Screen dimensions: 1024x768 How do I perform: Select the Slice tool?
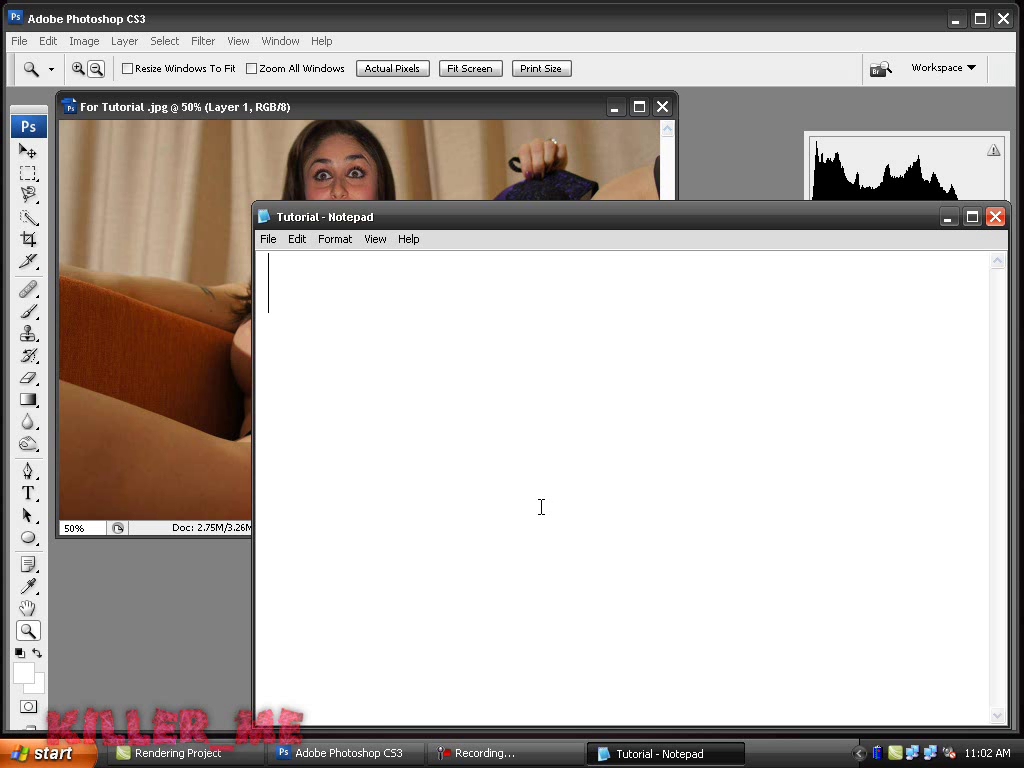coord(27,261)
